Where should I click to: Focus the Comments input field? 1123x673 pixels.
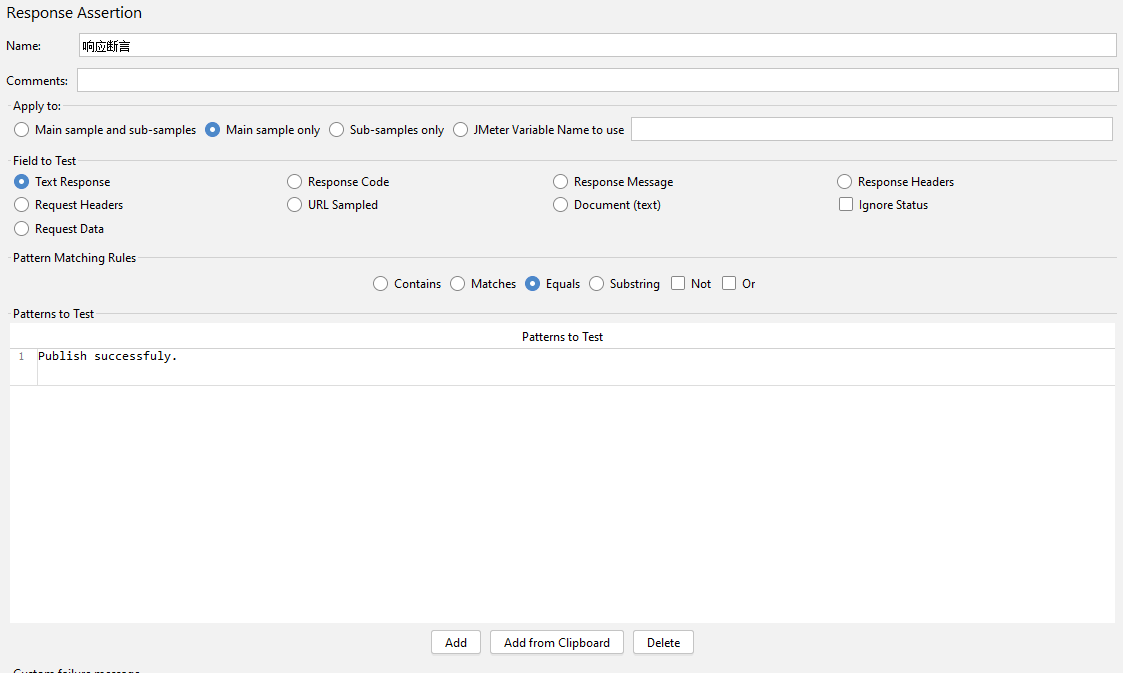(597, 80)
